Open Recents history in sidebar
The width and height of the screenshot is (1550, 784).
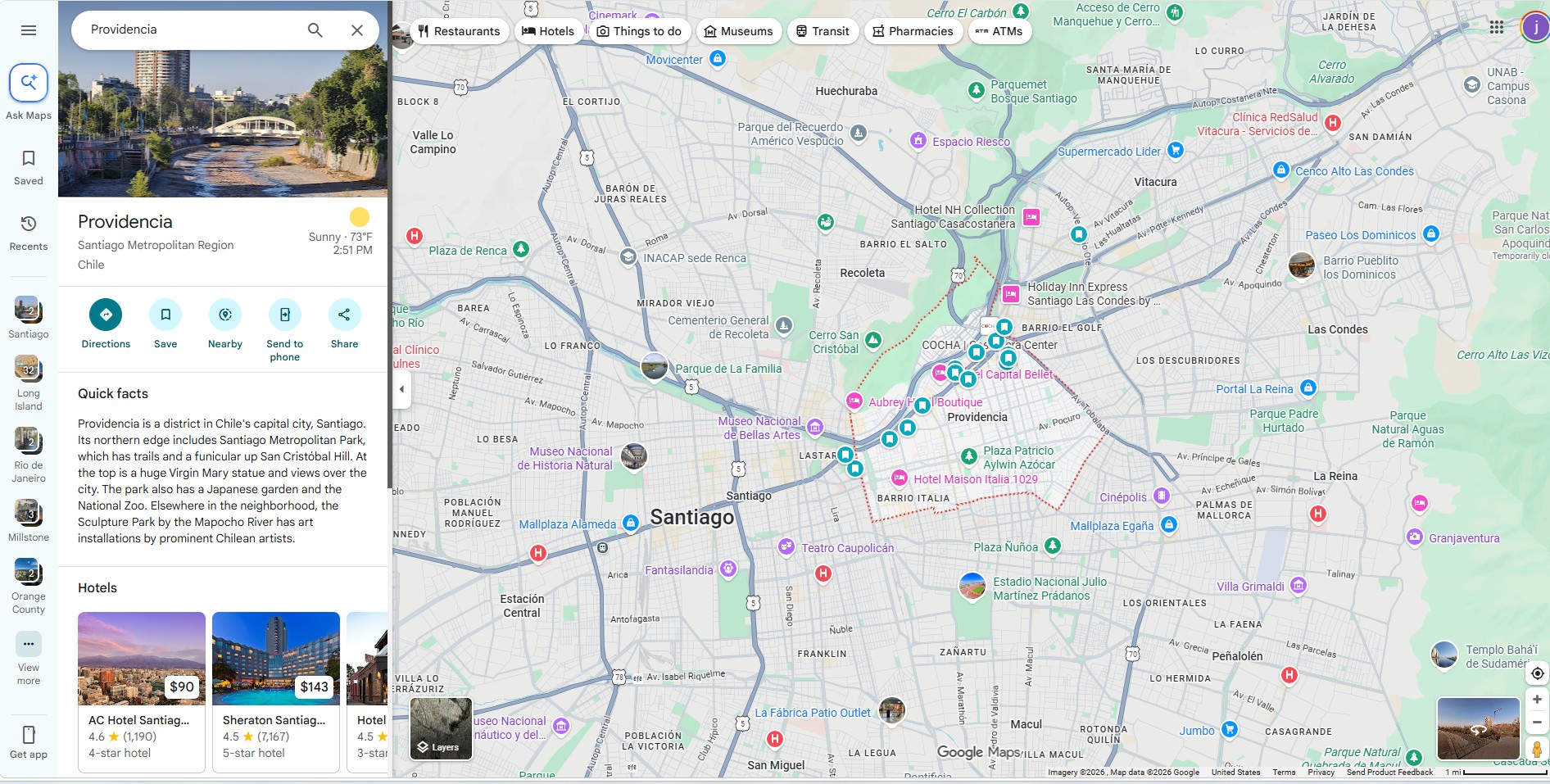(x=29, y=232)
